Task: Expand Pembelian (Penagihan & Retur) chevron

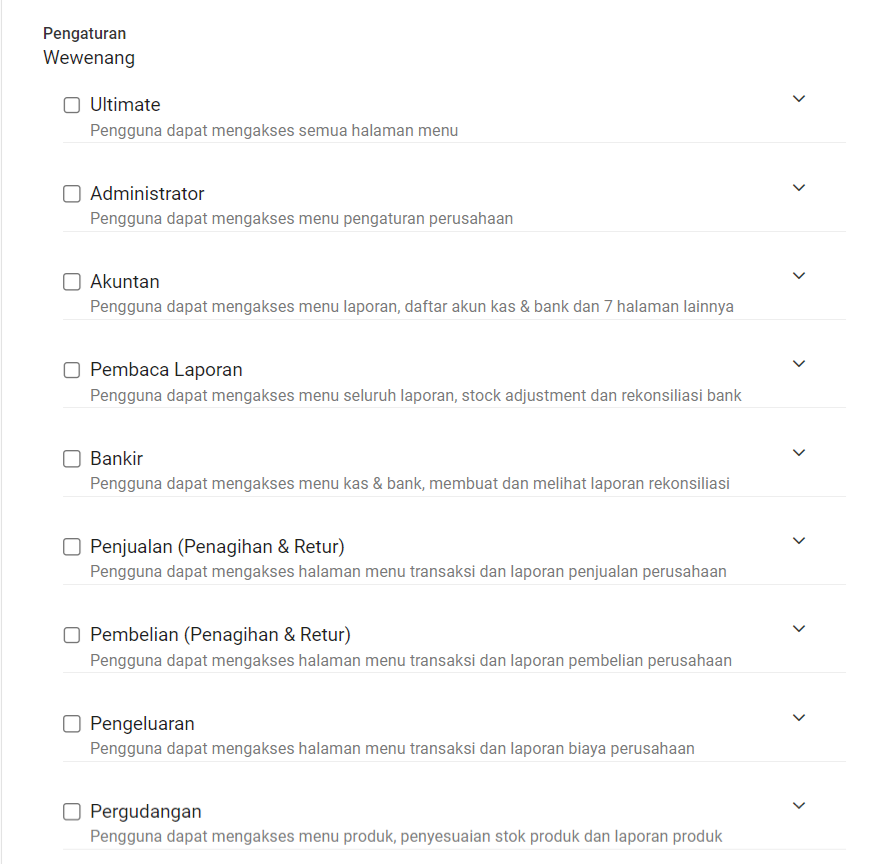Action: click(x=799, y=629)
